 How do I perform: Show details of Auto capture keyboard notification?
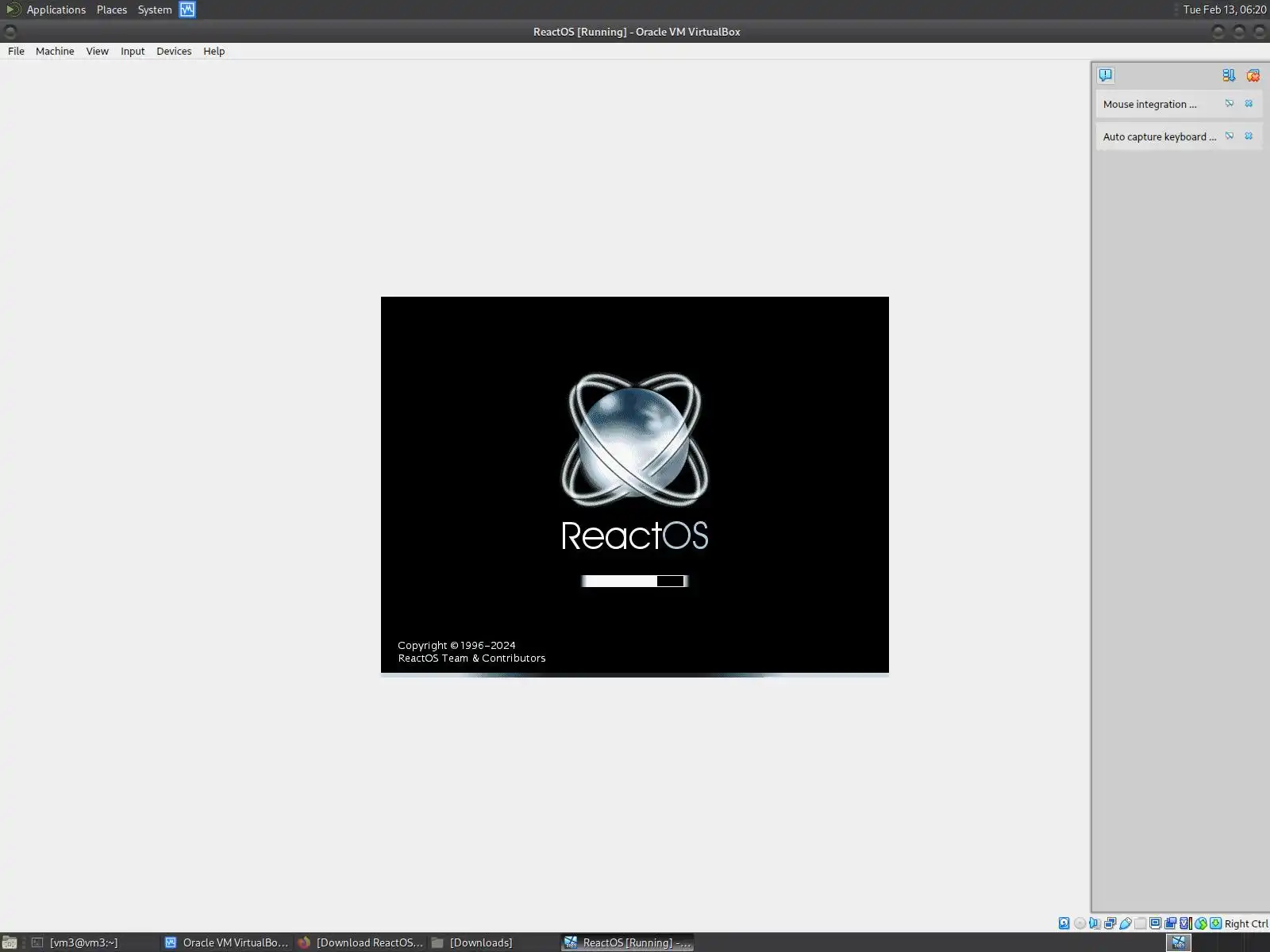1230,136
